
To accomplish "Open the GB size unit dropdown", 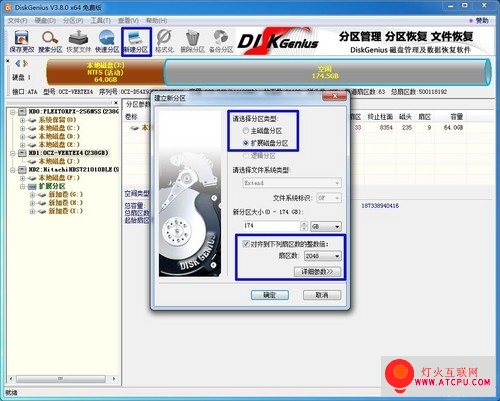I will [326, 226].
